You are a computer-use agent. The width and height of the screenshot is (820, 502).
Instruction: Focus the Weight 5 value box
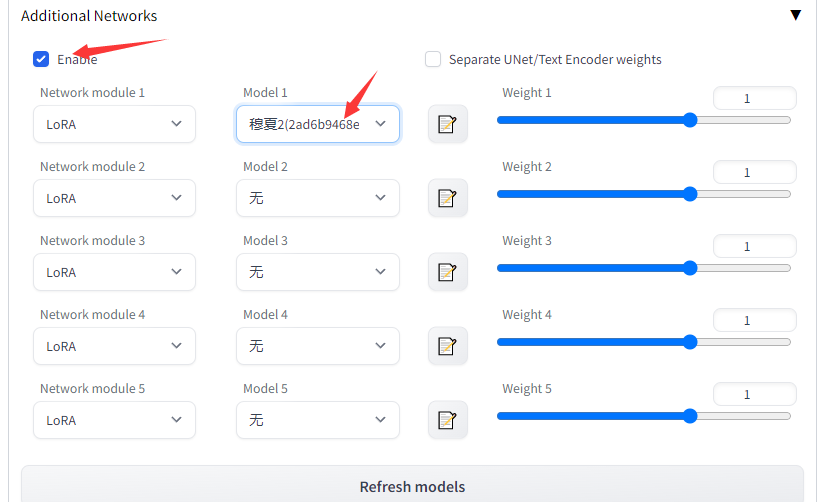point(754,394)
